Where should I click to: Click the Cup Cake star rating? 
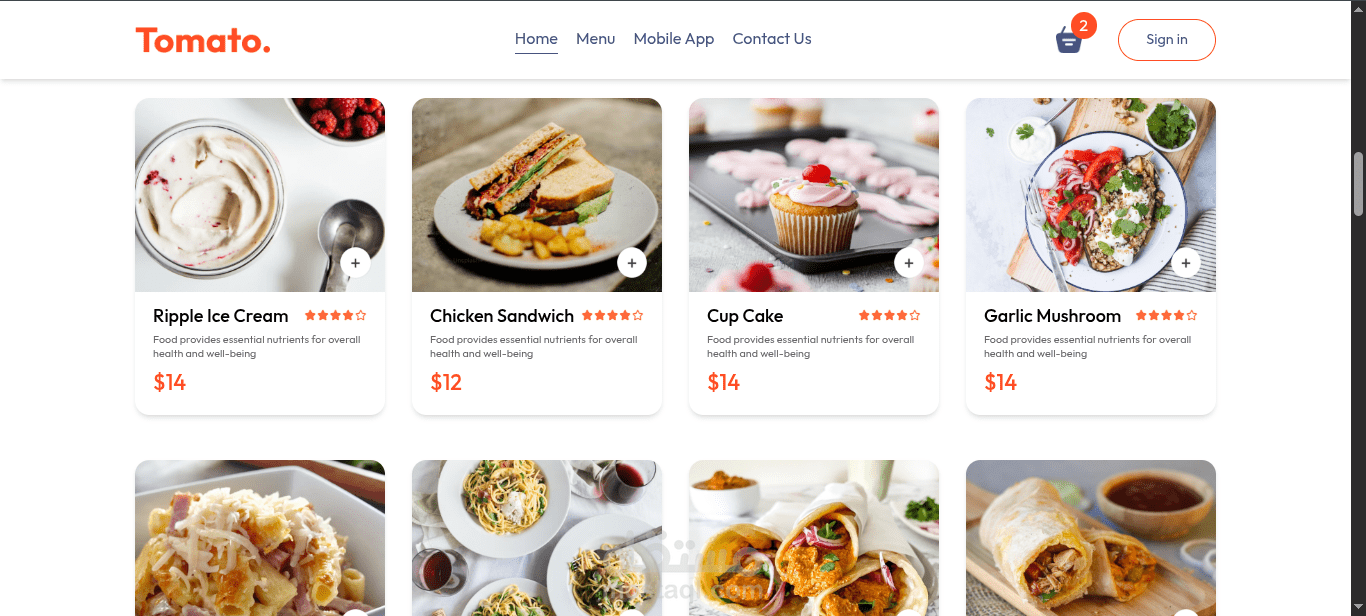click(889, 316)
